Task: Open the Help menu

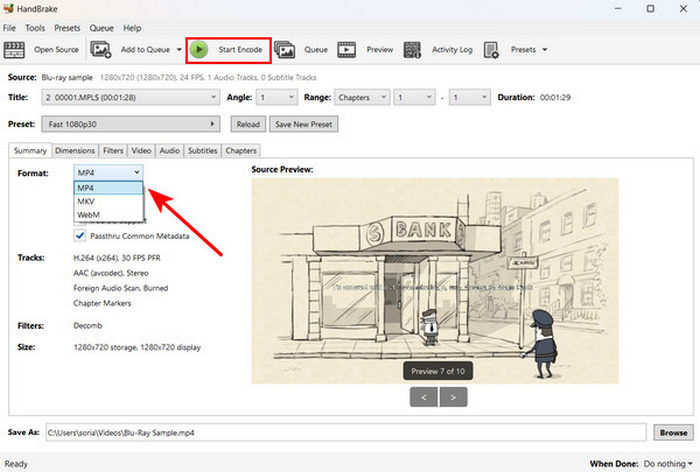Action: click(132, 28)
